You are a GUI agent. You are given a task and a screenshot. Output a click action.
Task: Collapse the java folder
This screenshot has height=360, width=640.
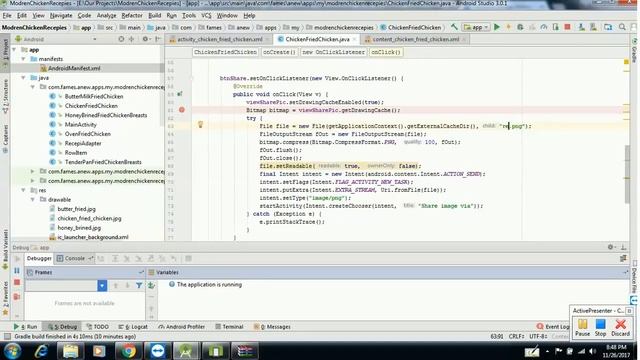click(x=24, y=78)
